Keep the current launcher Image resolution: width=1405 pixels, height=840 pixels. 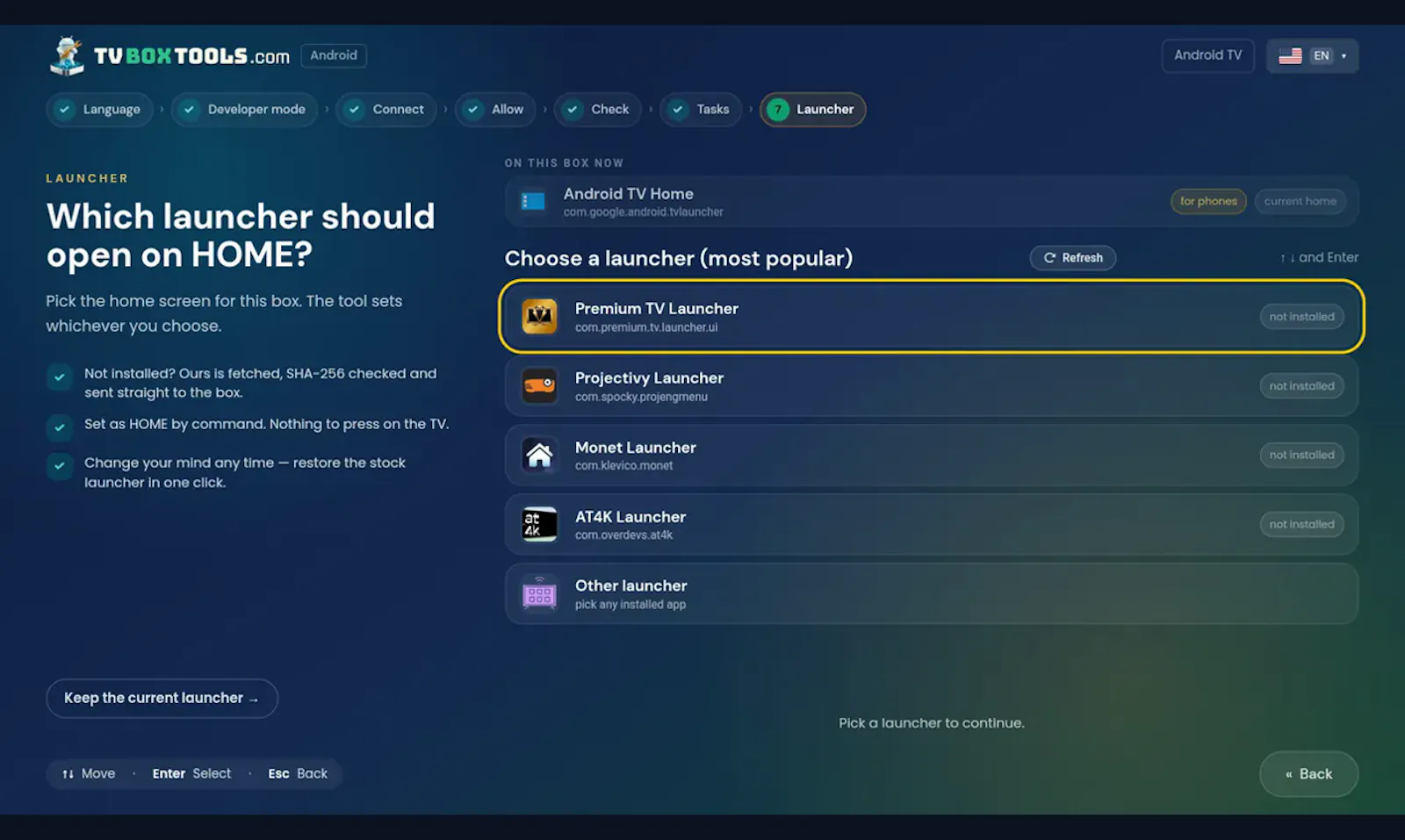click(x=162, y=699)
